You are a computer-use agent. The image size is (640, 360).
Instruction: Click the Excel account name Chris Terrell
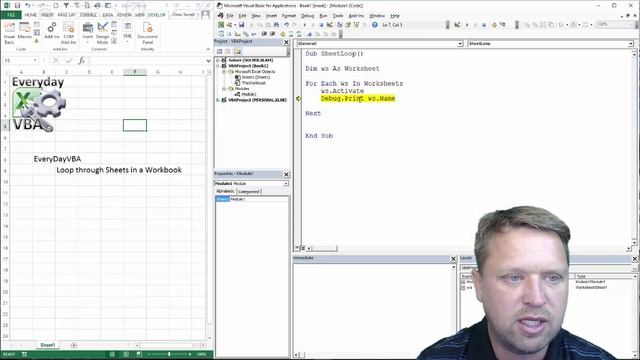183,15
